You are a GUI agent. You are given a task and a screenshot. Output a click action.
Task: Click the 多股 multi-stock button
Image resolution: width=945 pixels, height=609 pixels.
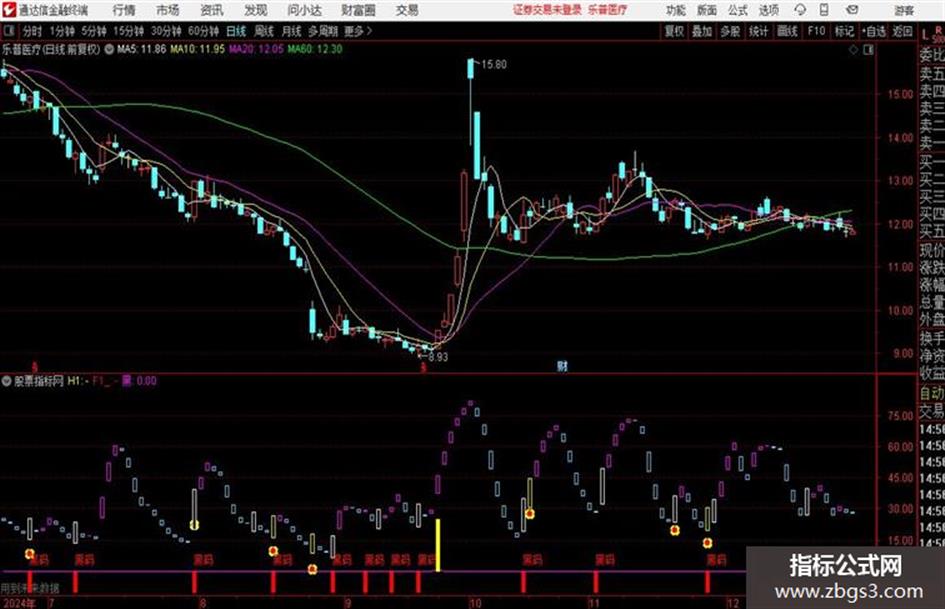point(730,31)
